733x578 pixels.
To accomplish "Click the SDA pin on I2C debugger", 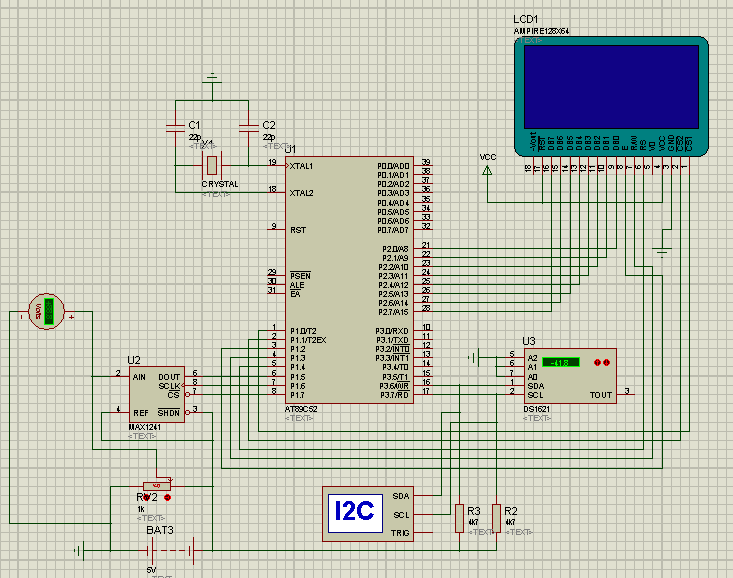I will [x=401, y=496].
